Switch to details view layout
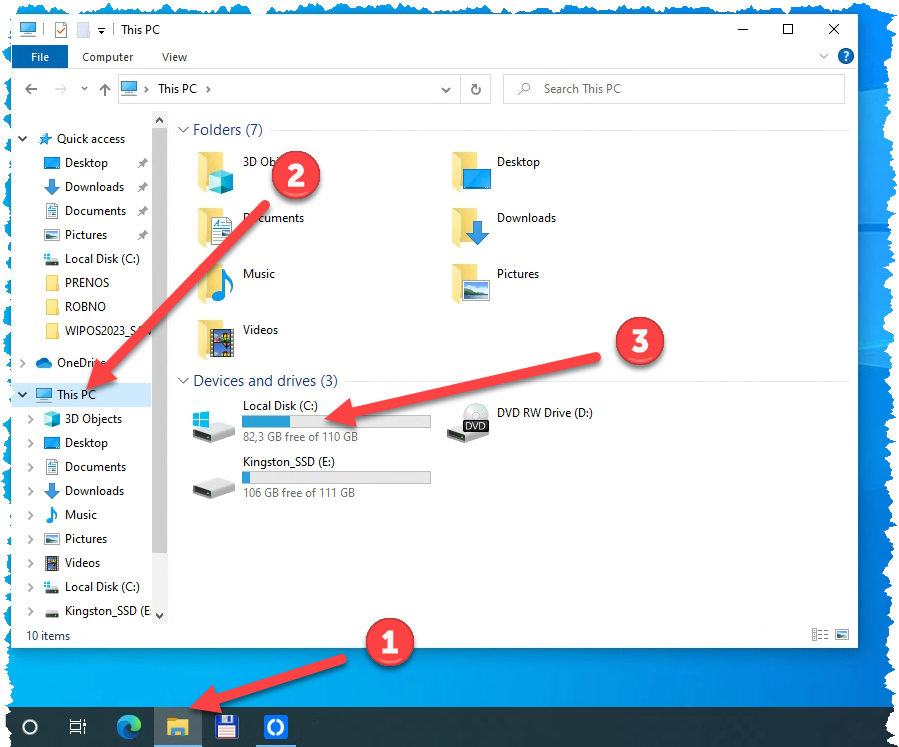 pyautogui.click(x=820, y=634)
